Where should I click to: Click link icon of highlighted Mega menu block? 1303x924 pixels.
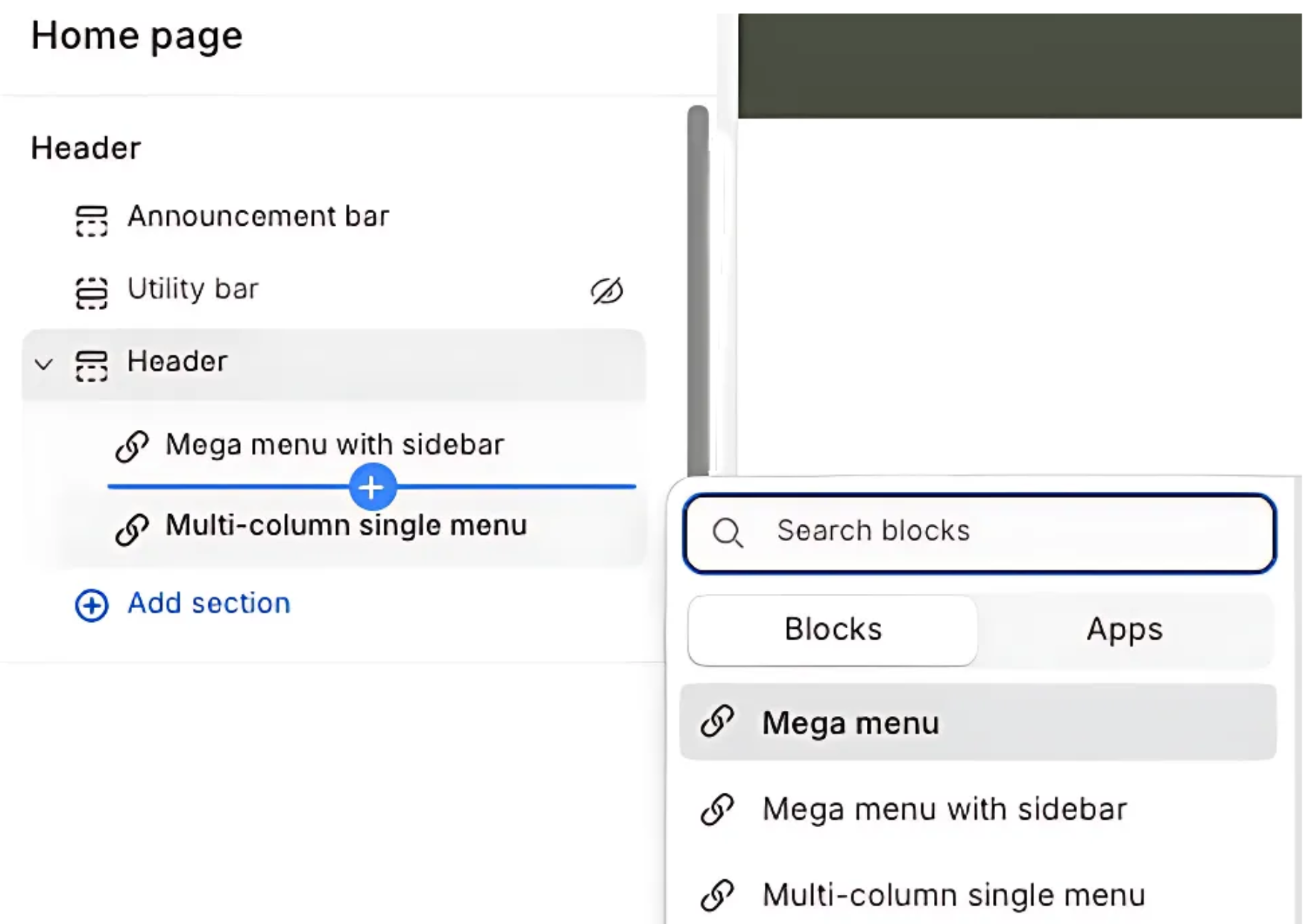717,722
